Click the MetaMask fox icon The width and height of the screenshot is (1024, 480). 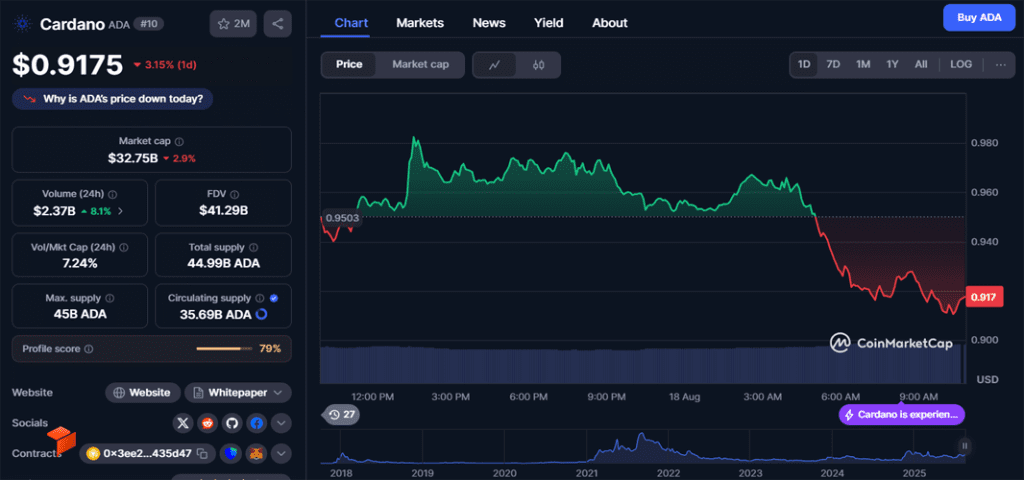257,453
